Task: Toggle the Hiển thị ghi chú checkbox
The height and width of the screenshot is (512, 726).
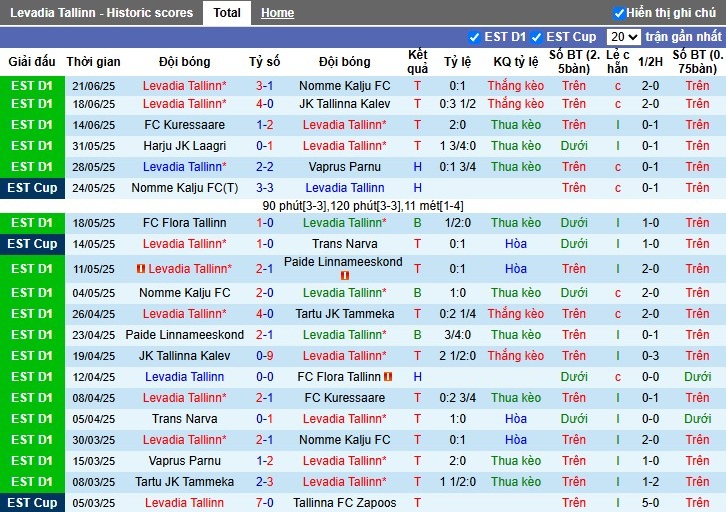Action: point(619,13)
